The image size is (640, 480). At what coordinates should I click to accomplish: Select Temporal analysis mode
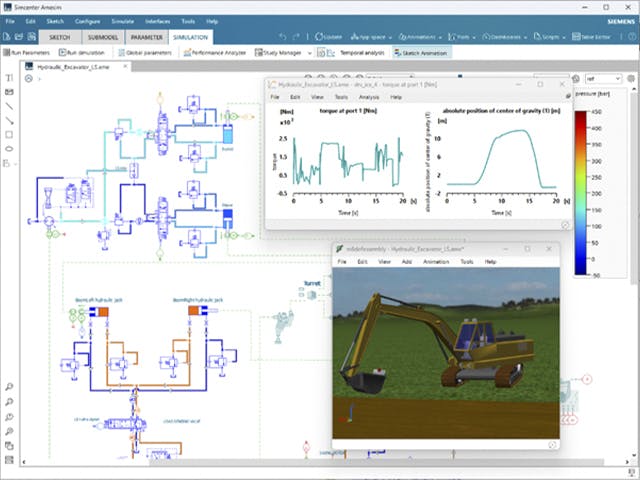point(362,53)
